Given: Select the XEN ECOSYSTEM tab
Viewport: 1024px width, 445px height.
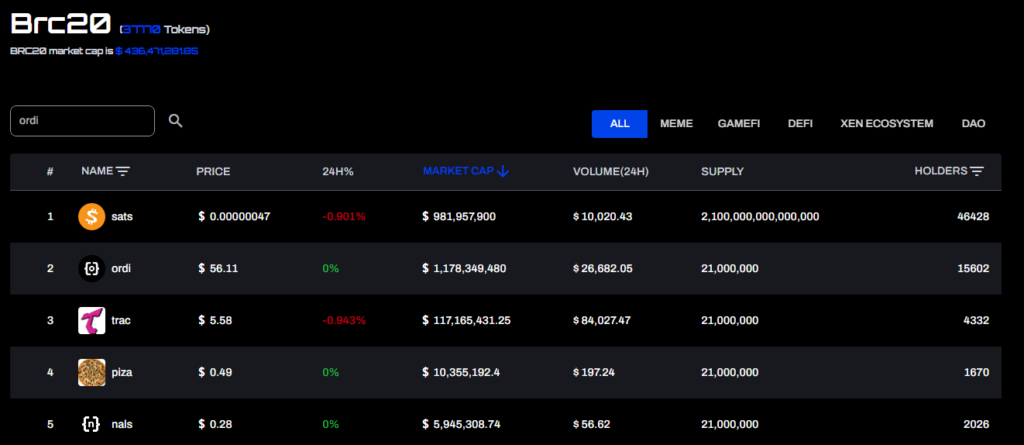Looking at the screenshot, I should click(887, 124).
